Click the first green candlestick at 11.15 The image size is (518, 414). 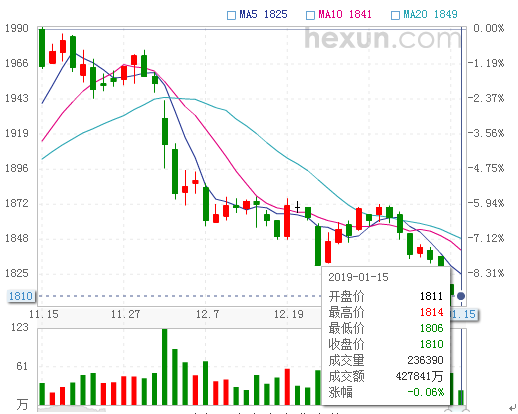point(42,48)
